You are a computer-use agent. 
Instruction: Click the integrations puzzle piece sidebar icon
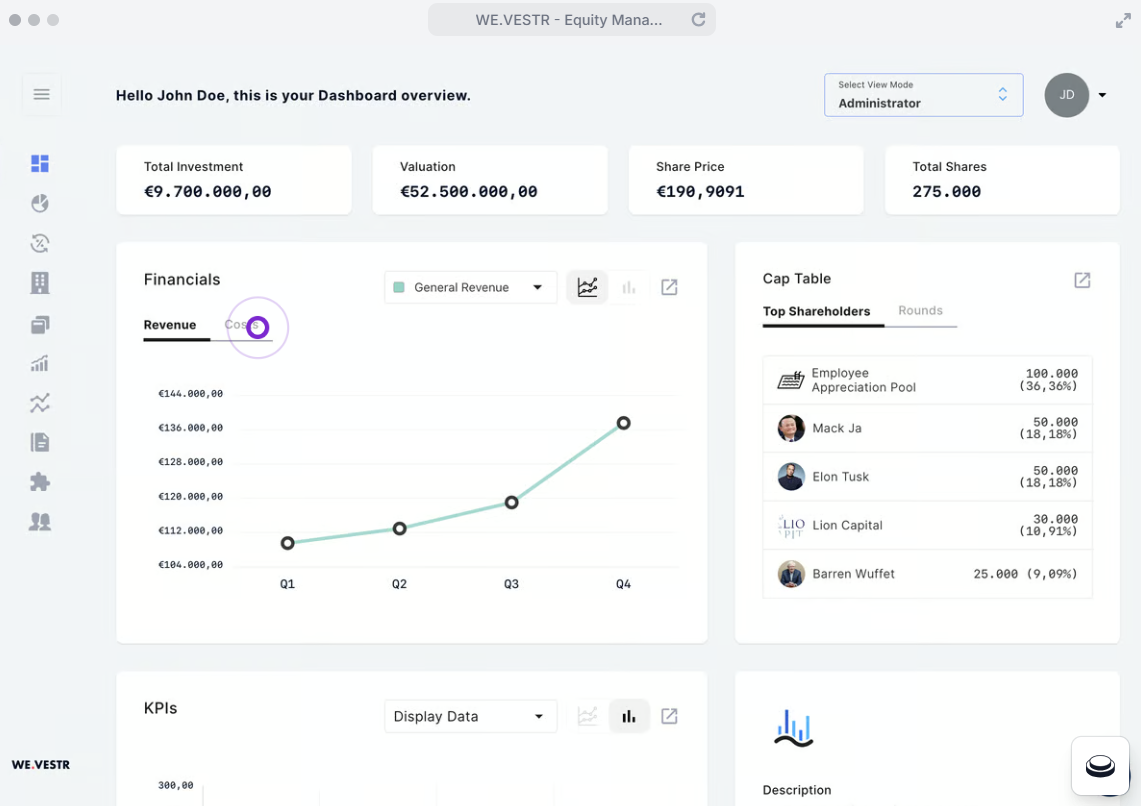click(x=39, y=482)
